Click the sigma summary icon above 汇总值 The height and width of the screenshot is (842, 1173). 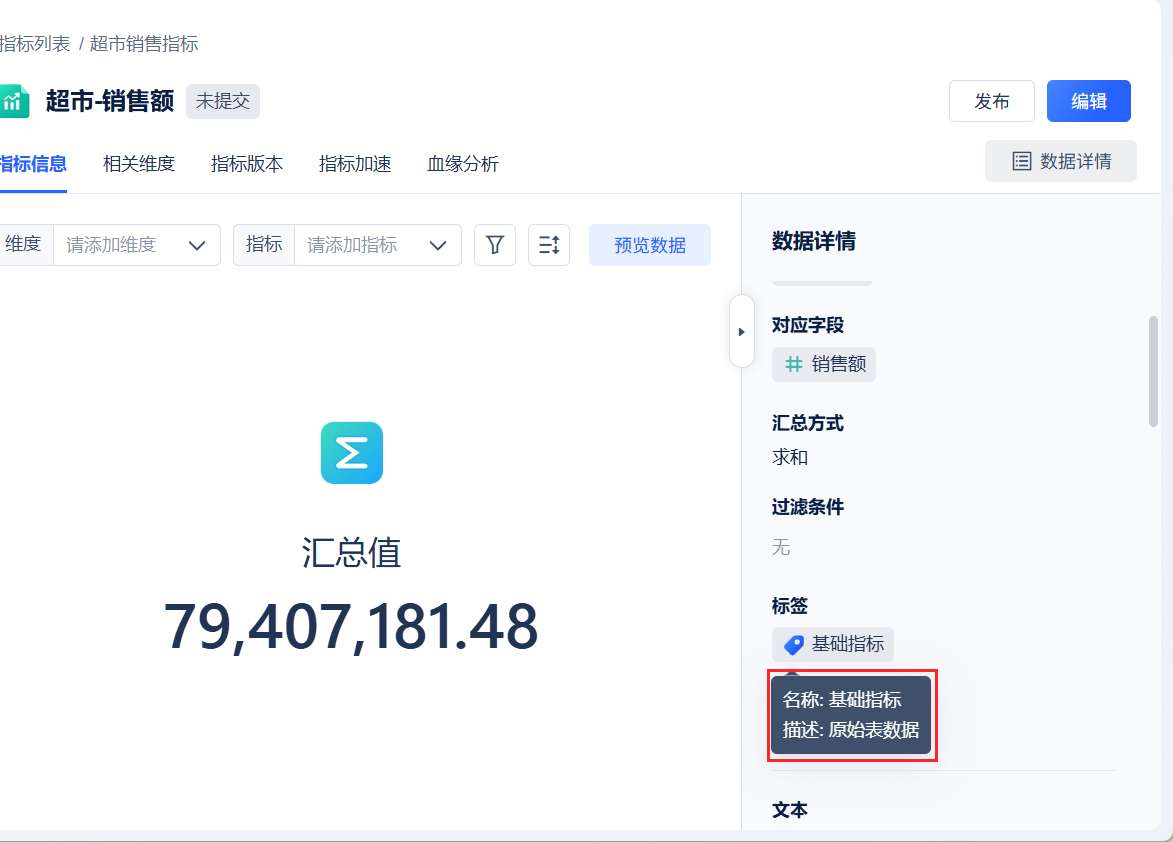click(x=352, y=452)
